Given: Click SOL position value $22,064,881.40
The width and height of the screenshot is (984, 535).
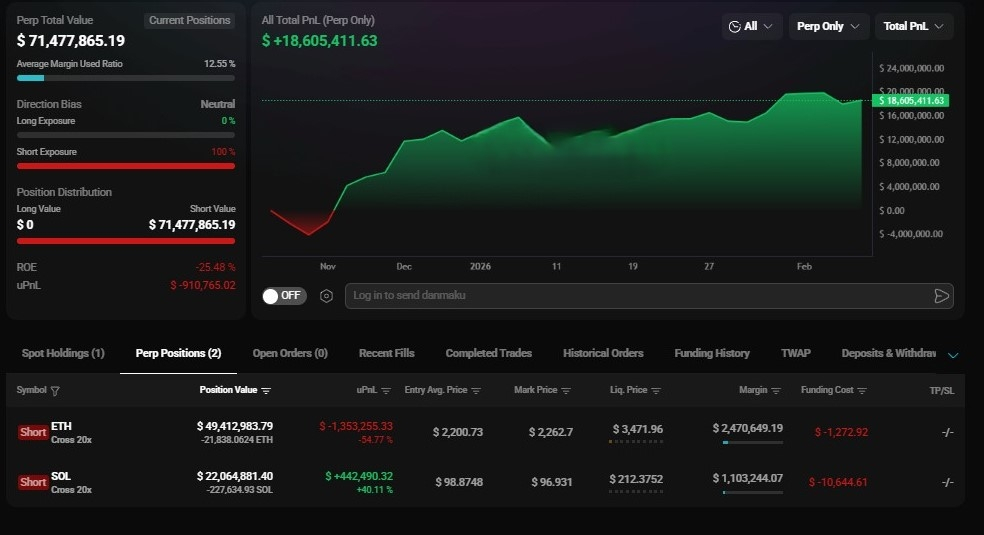Looking at the screenshot, I should tap(235, 477).
